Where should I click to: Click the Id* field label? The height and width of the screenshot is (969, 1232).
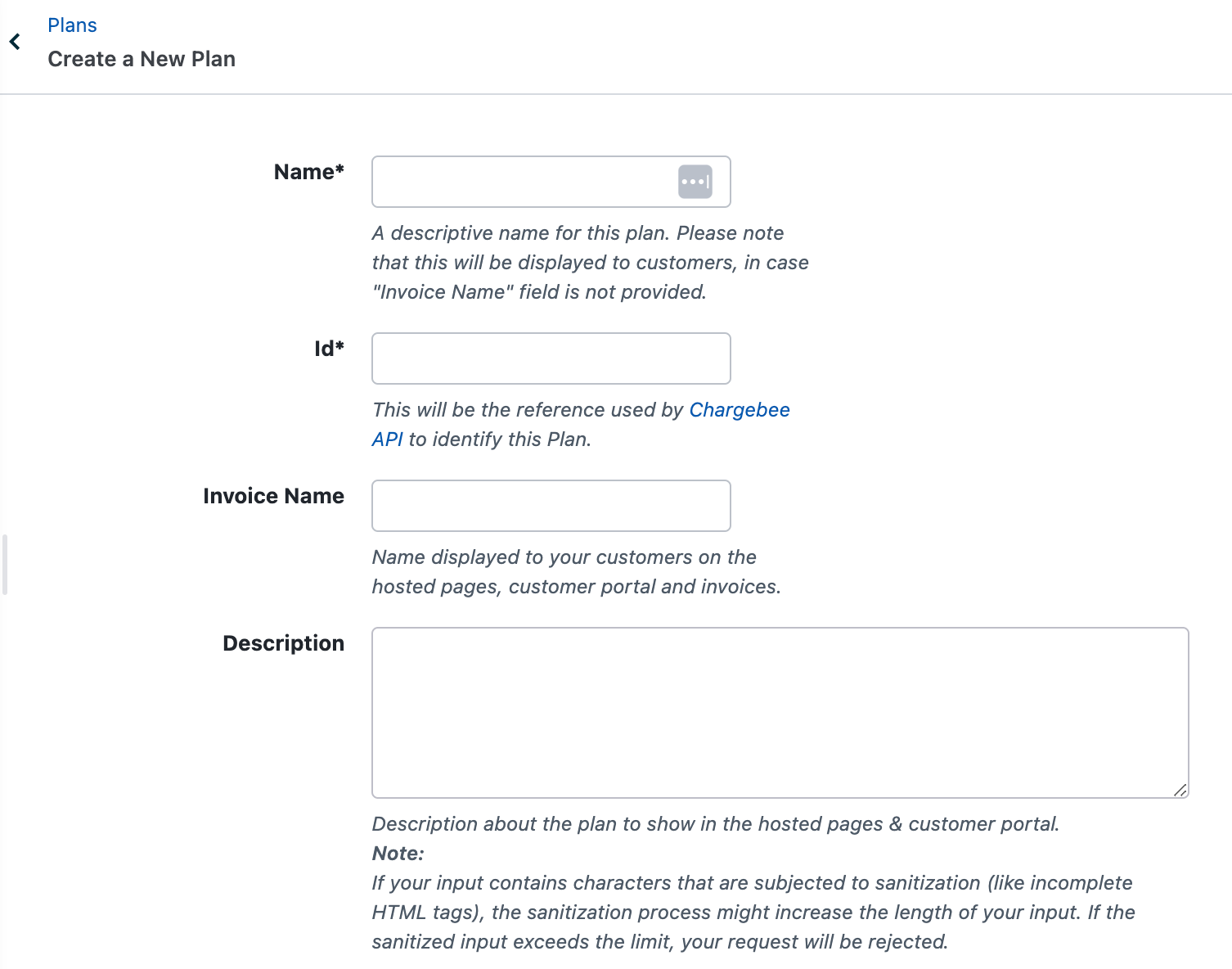click(329, 349)
